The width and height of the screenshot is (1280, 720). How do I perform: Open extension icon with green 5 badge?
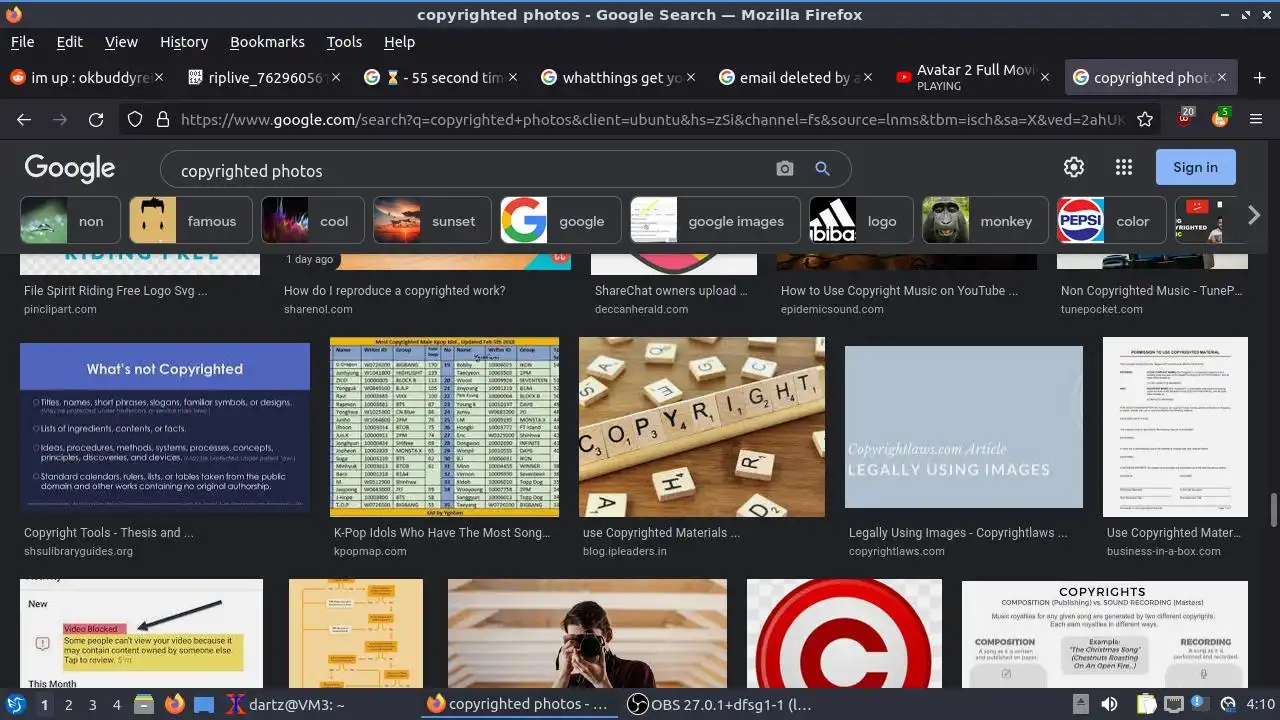tap(1220, 118)
